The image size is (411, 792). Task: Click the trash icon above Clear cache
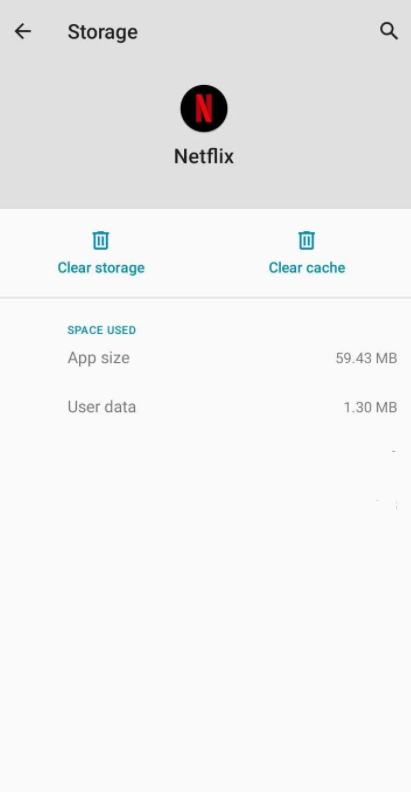pos(306,240)
